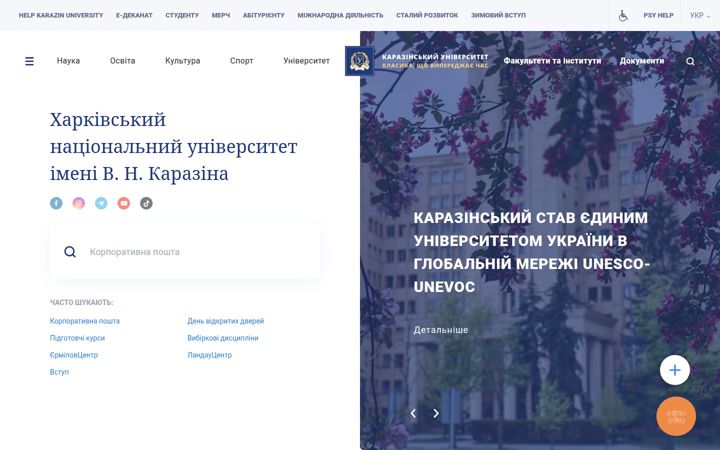Click the Facebook social icon
720x450 pixels.
click(56, 203)
